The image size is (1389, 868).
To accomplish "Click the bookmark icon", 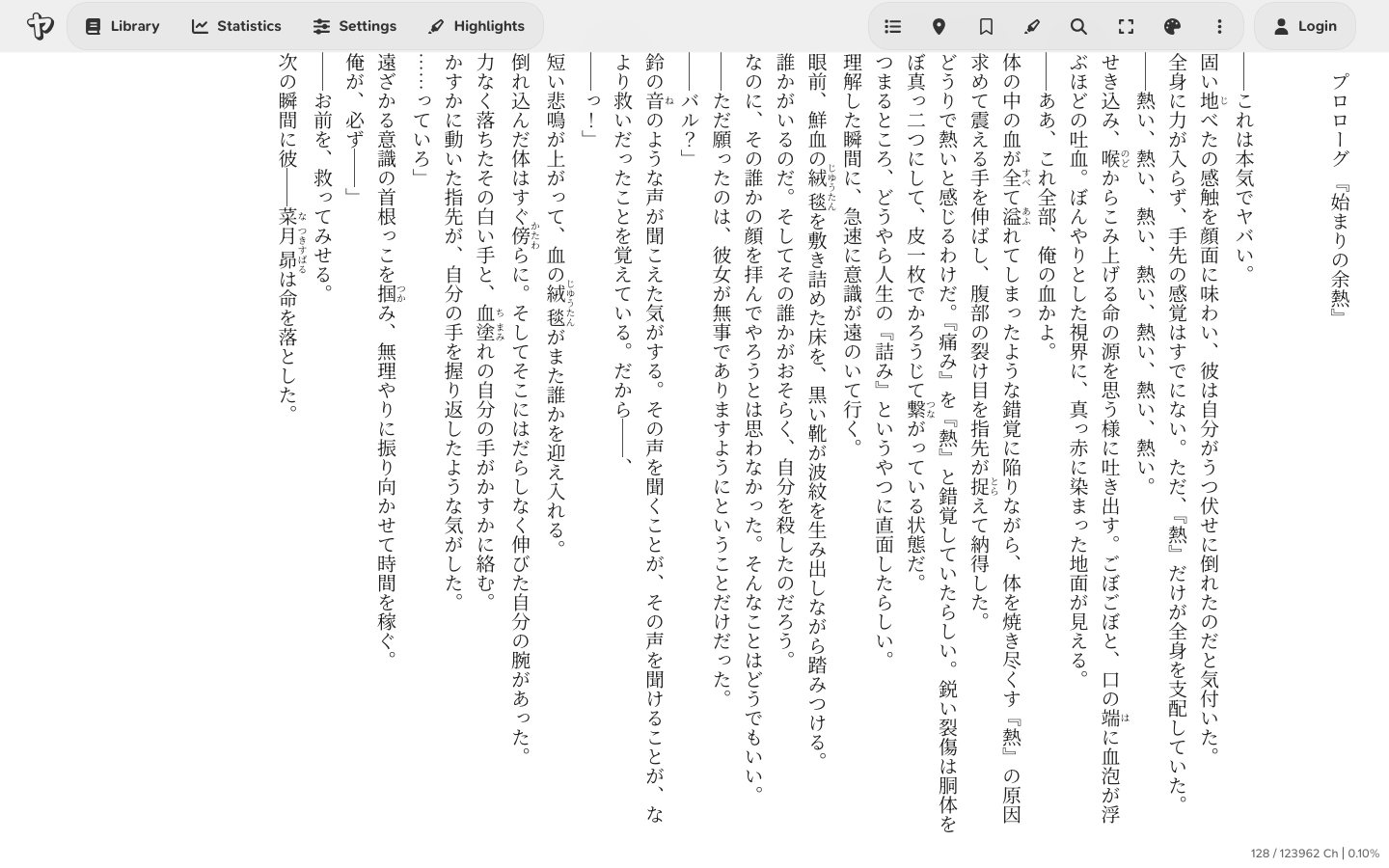I will coord(986,27).
